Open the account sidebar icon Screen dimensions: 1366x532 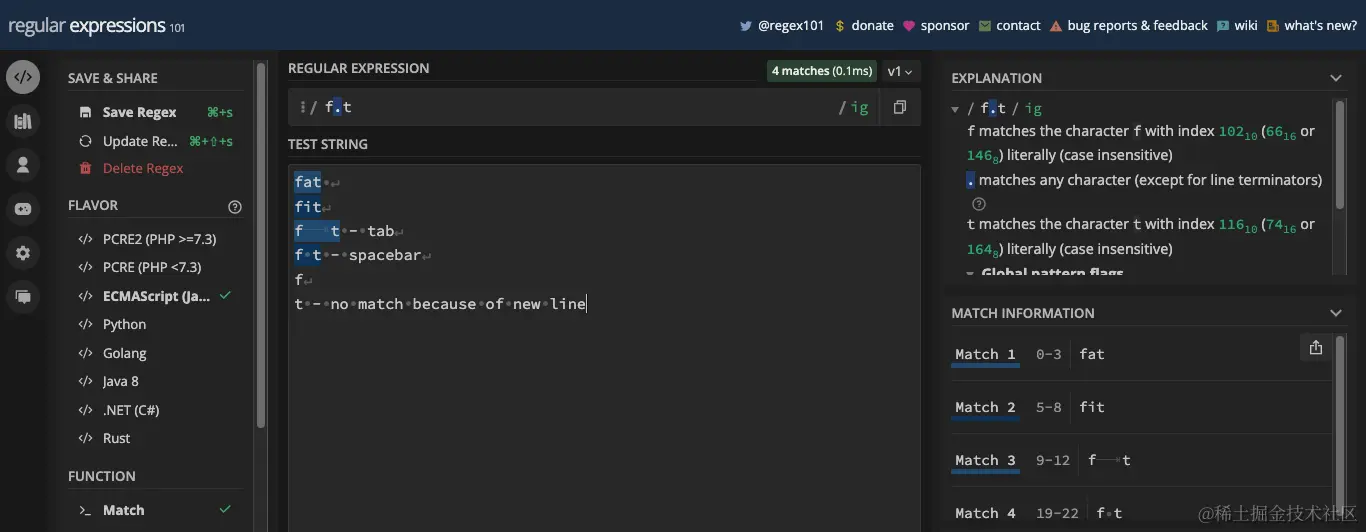tap(23, 165)
